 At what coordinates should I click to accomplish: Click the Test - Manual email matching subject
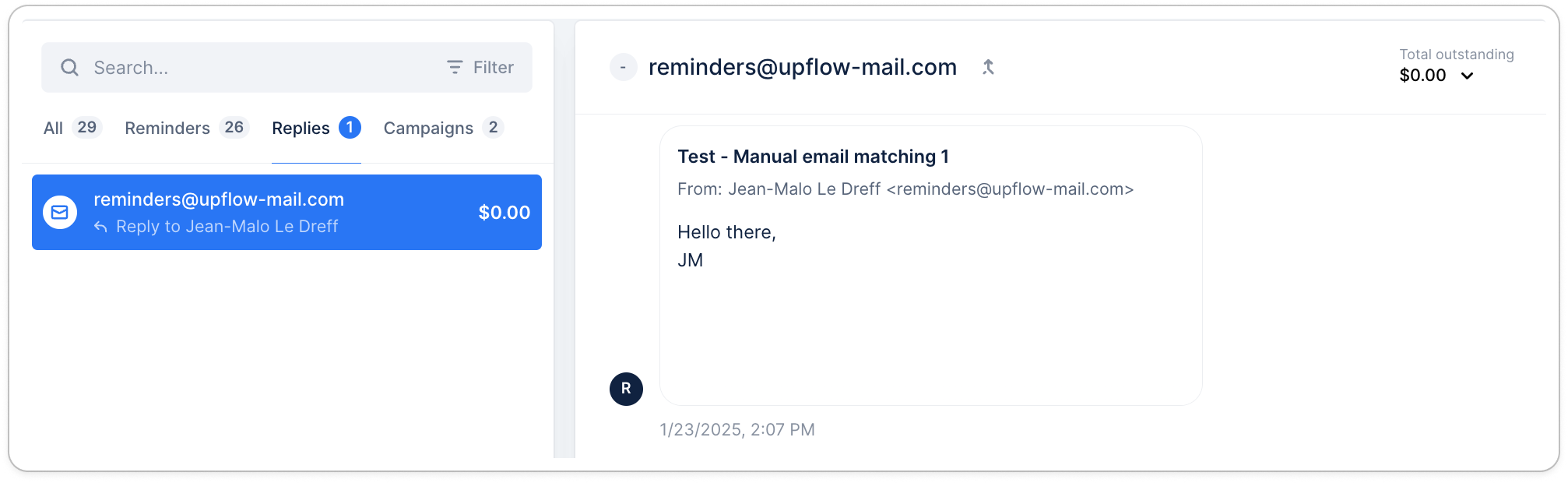[813, 157]
